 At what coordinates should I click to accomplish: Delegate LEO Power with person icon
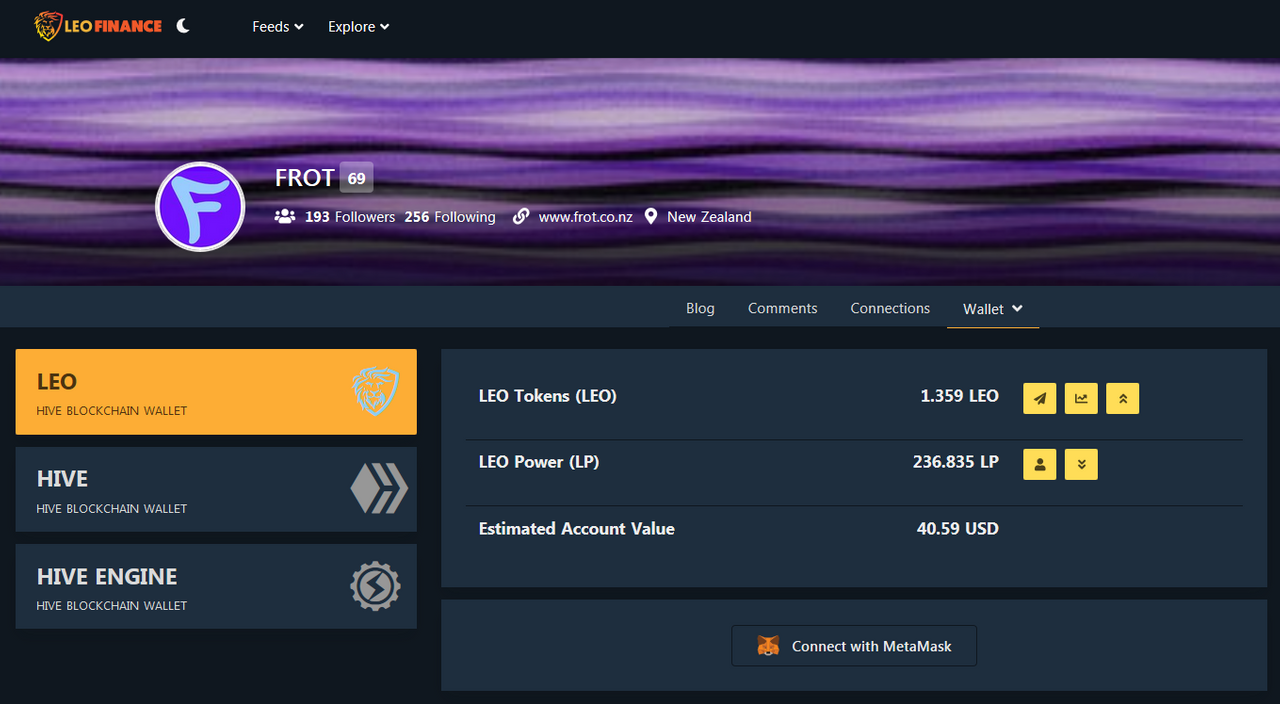pos(1040,464)
